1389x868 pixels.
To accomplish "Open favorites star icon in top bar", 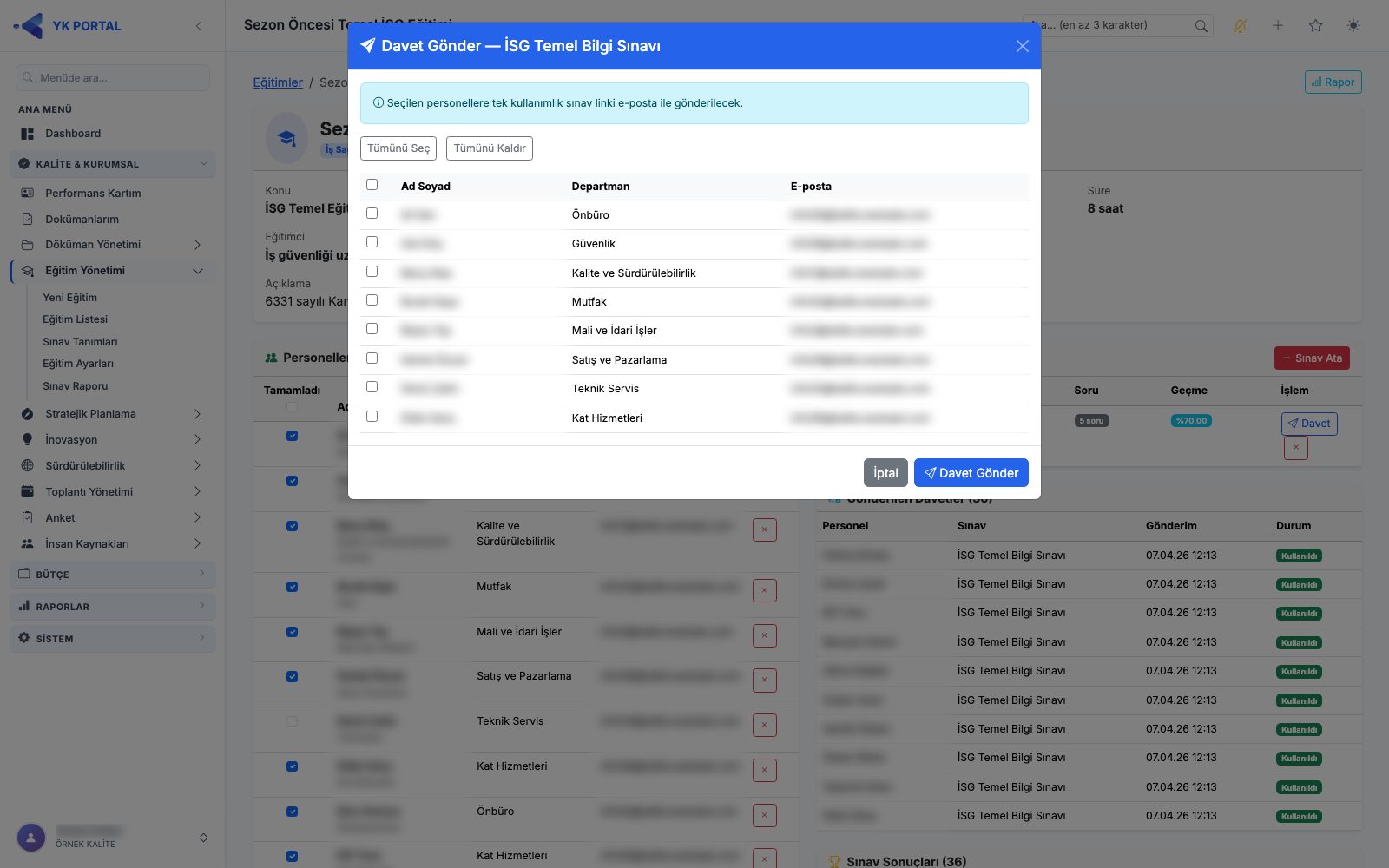I will pyautogui.click(x=1316, y=26).
